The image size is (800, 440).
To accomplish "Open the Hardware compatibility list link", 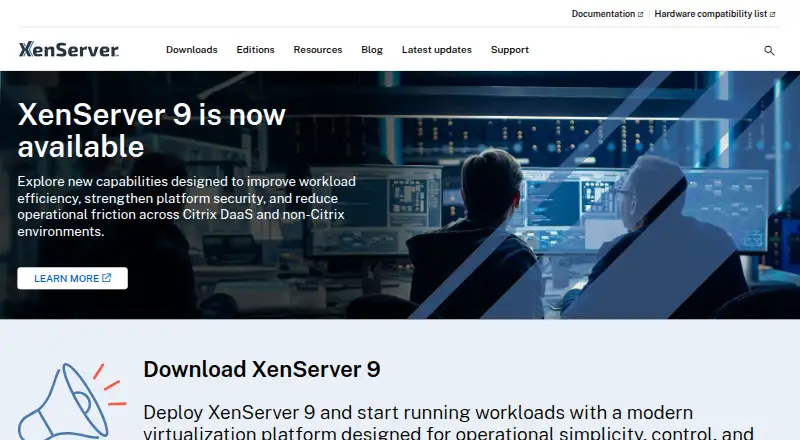I will (715, 14).
